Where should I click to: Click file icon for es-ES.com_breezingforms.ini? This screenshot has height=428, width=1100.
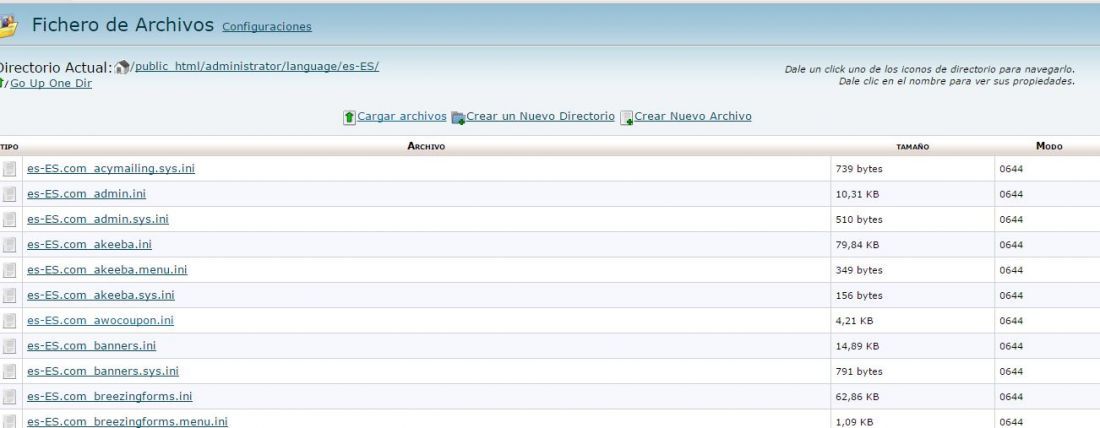tap(9, 396)
